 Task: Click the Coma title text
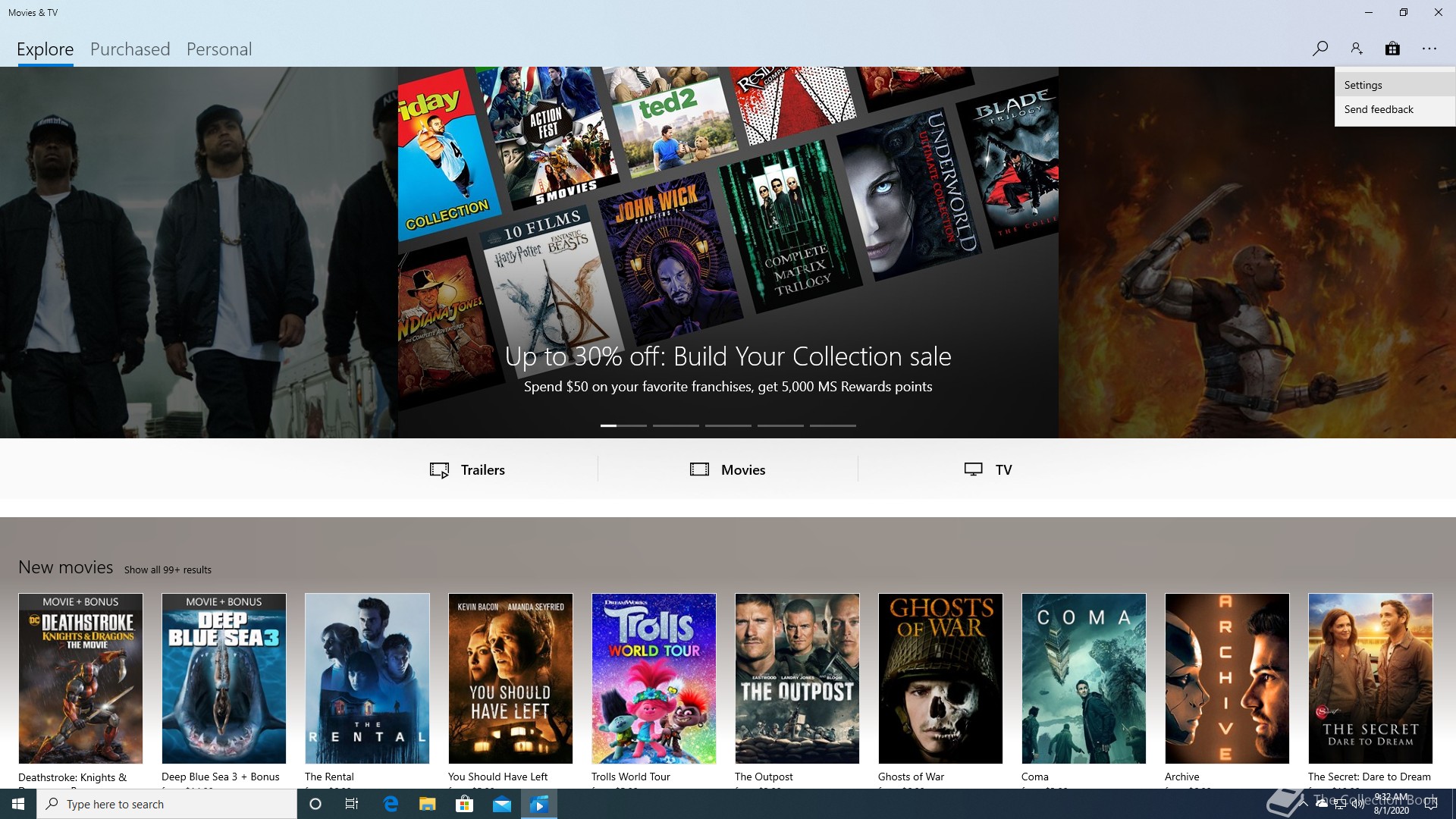[1034, 777]
